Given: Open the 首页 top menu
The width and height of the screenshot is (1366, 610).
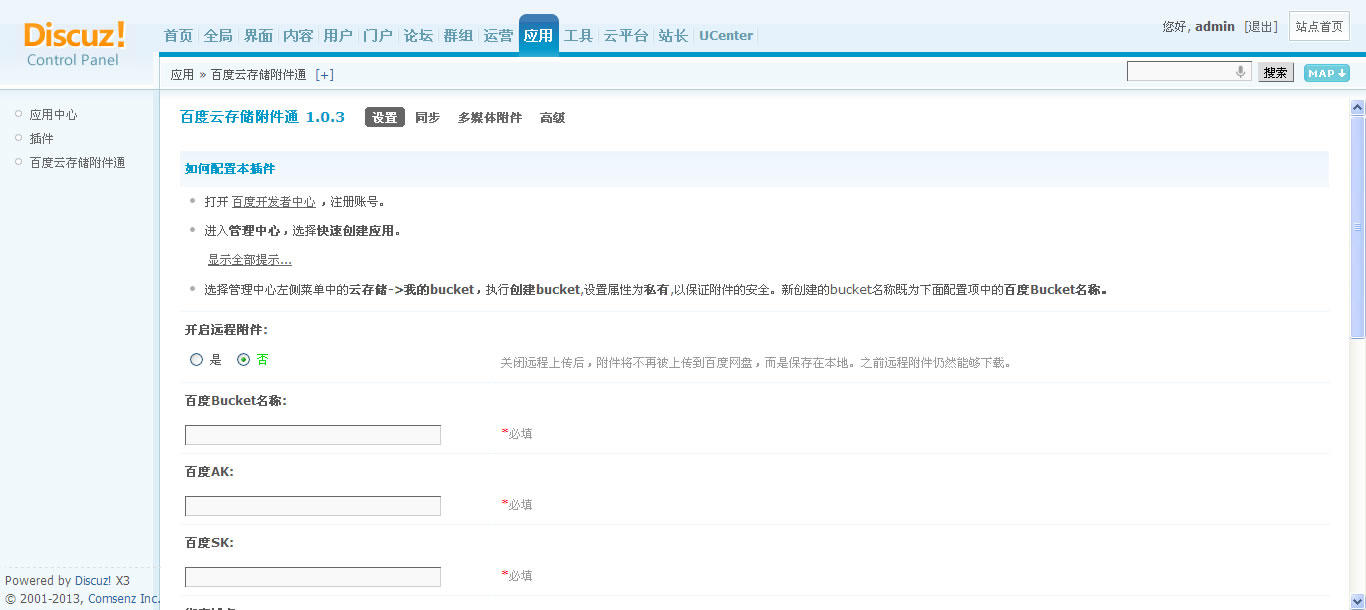Looking at the screenshot, I should (178, 36).
